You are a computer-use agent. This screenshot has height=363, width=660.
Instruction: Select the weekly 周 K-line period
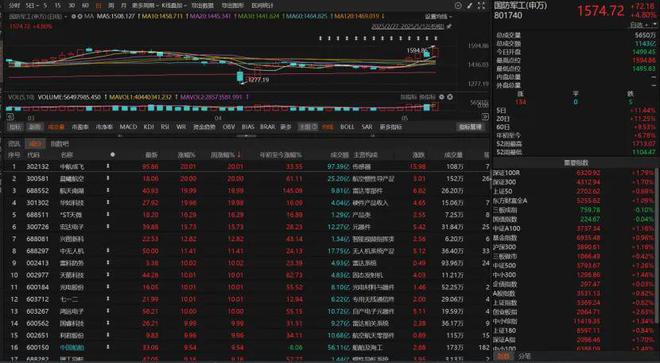pyautogui.click(x=111, y=5)
